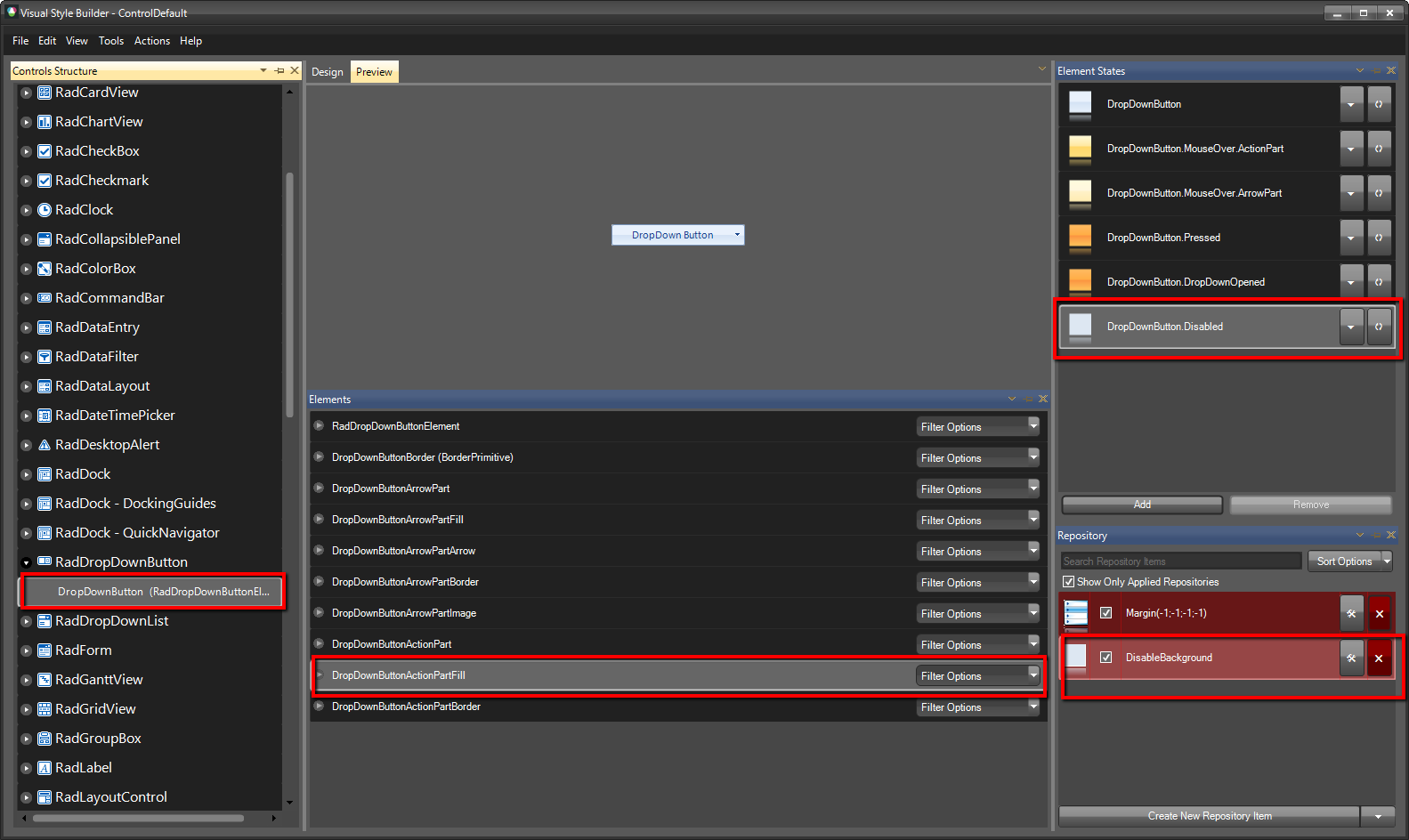Image resolution: width=1409 pixels, height=840 pixels.
Task: Uncheck the DisableBackground repository checkbox
Action: coord(1105,658)
